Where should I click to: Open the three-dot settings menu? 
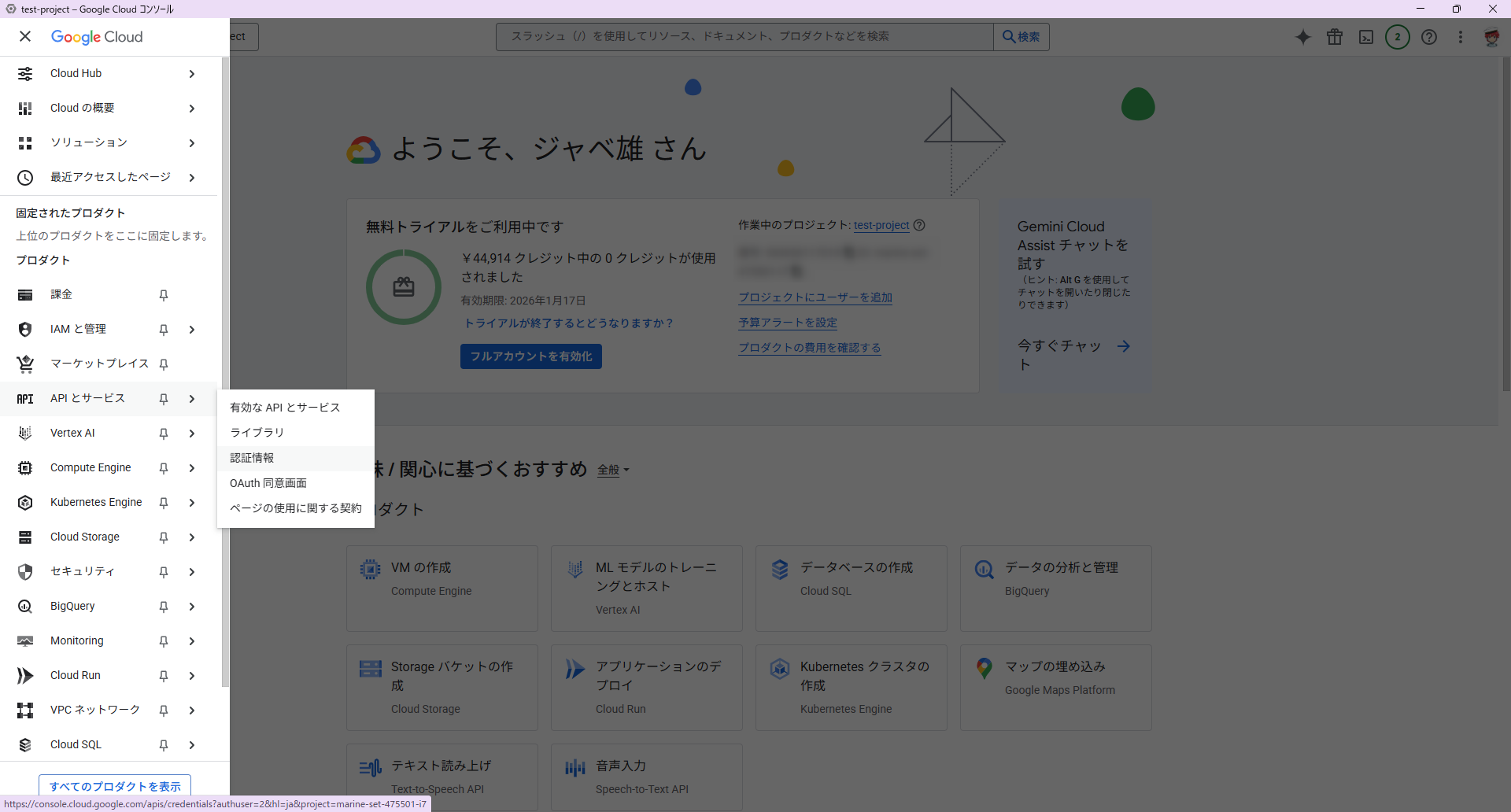click(1461, 37)
